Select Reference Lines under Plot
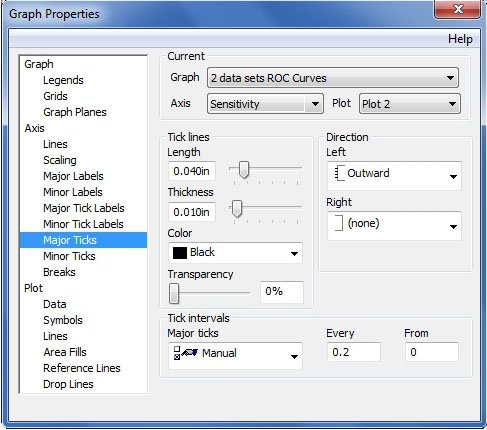 point(82,368)
